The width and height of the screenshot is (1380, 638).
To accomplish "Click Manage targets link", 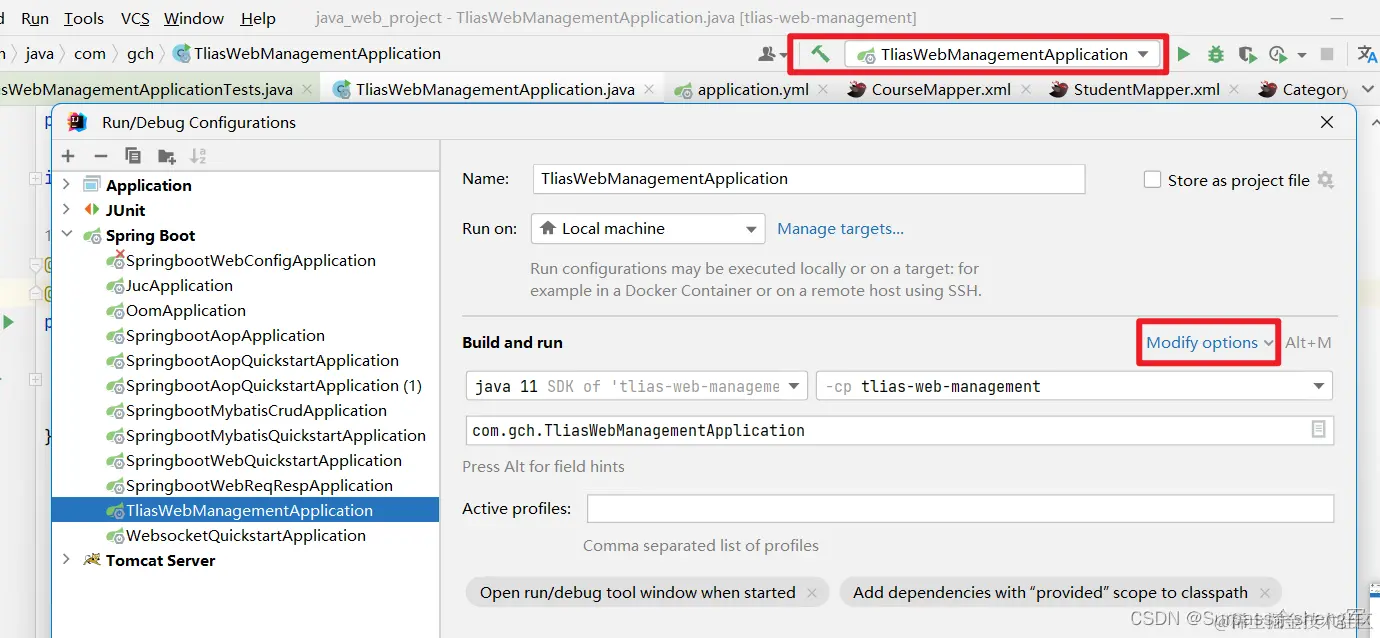I will pyautogui.click(x=840, y=229).
